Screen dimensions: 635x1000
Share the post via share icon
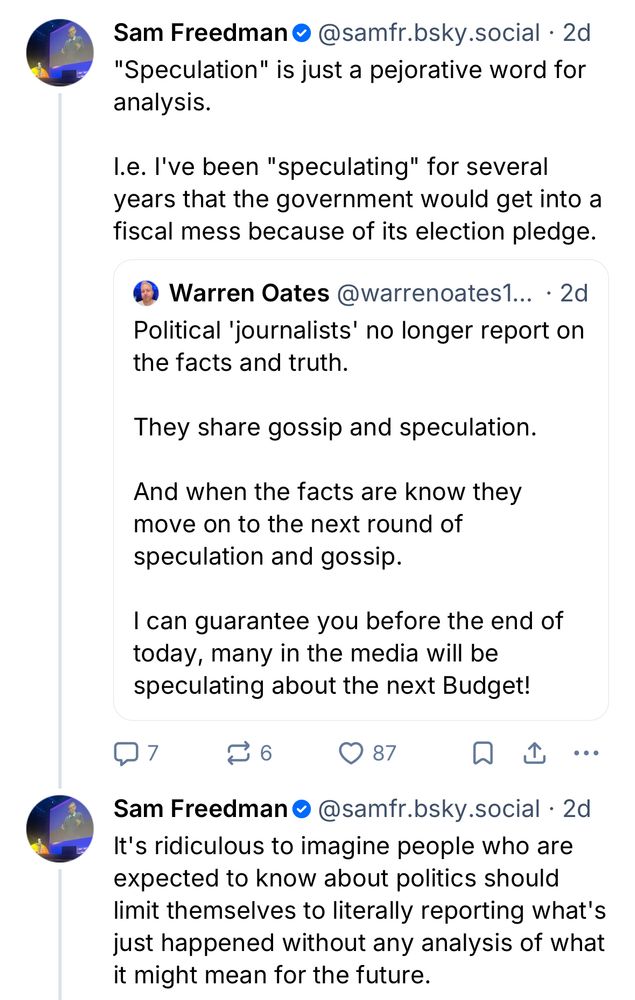tap(535, 753)
